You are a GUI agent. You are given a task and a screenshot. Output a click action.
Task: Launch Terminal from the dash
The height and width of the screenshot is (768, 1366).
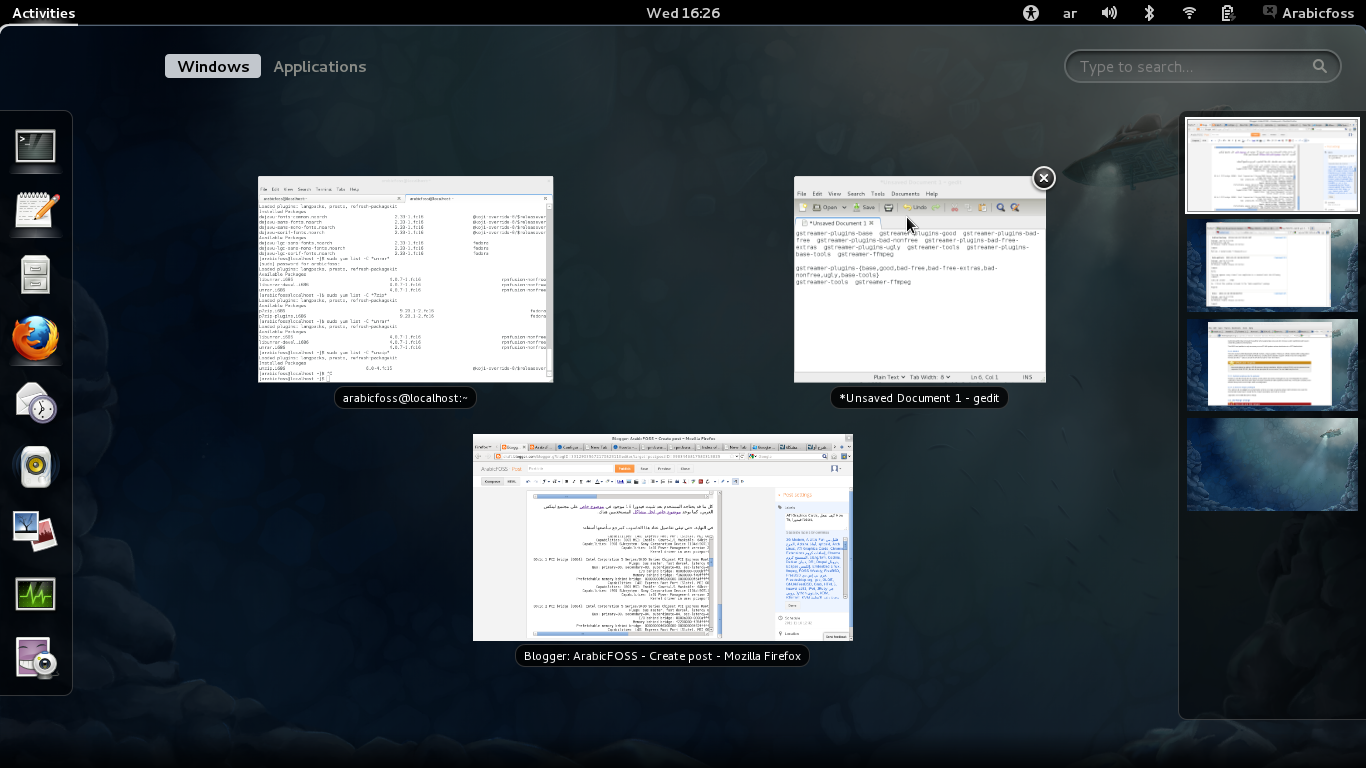[x=36, y=147]
